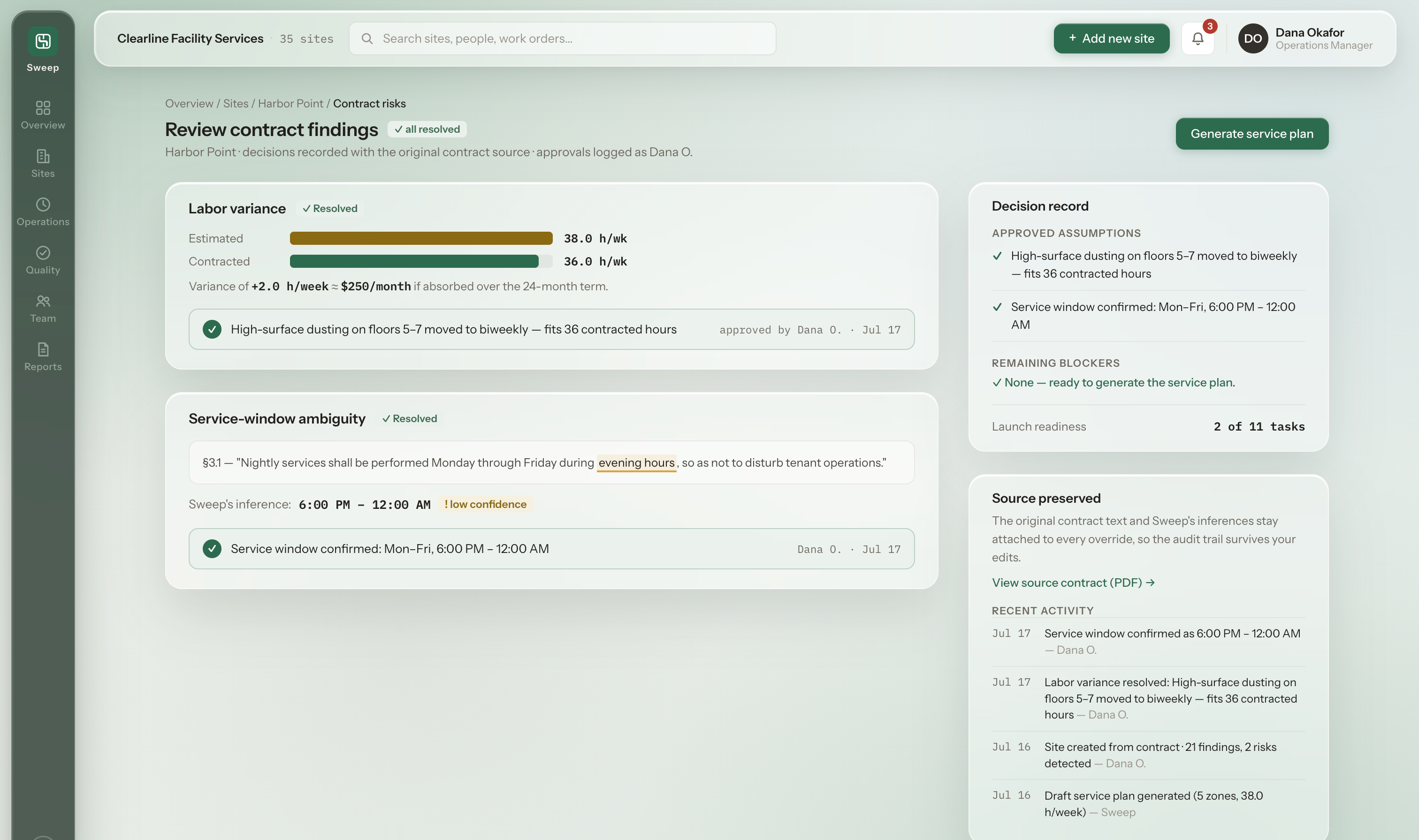Click the Source preserved heading
This screenshot has height=840, width=1419.
[x=1046, y=498]
